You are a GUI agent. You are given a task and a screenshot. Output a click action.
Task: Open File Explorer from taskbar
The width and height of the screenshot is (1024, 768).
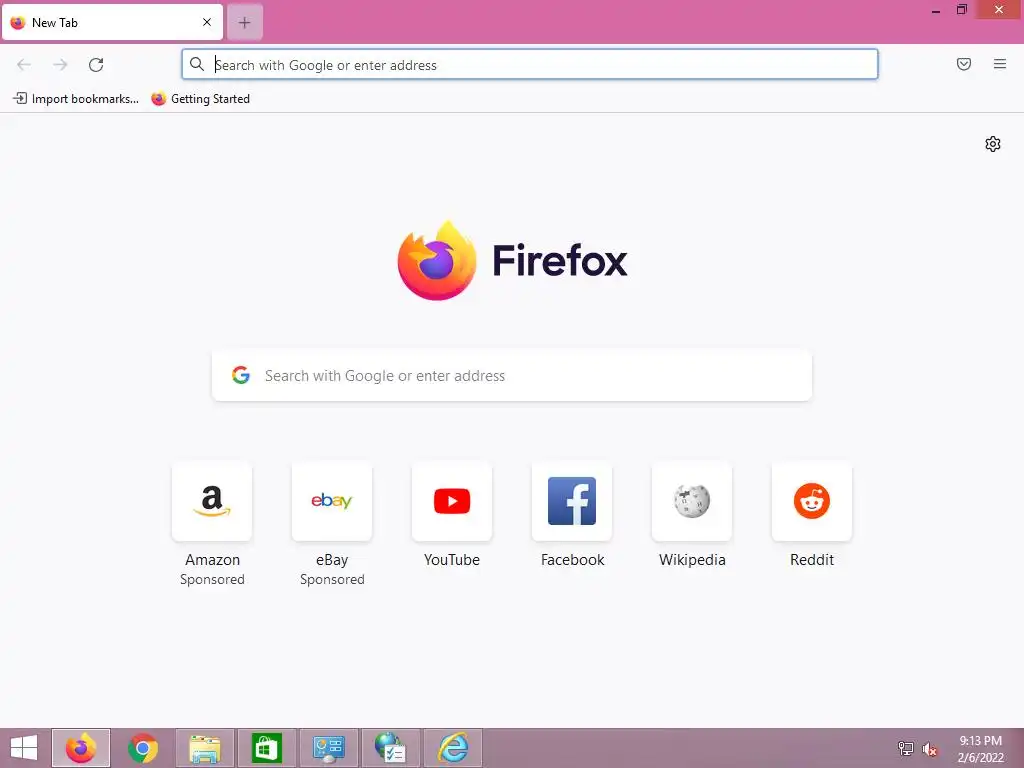point(204,748)
